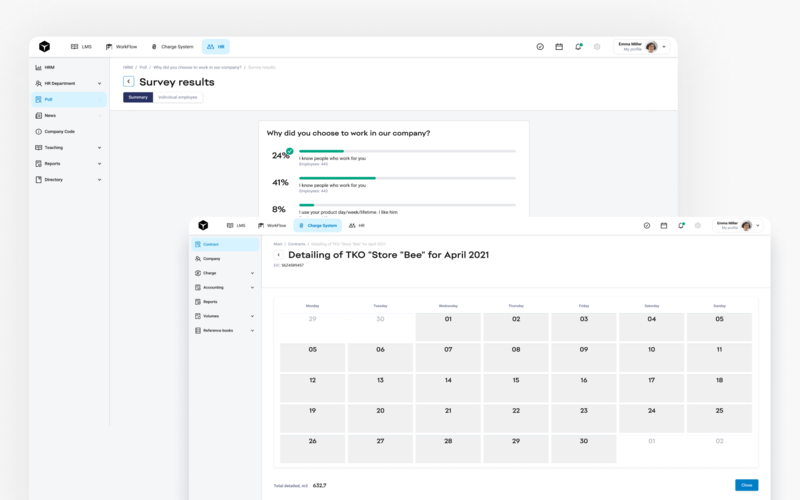This screenshot has width=800, height=500.
Task: Open notifications bell in the HR window header
Action: (x=578, y=46)
